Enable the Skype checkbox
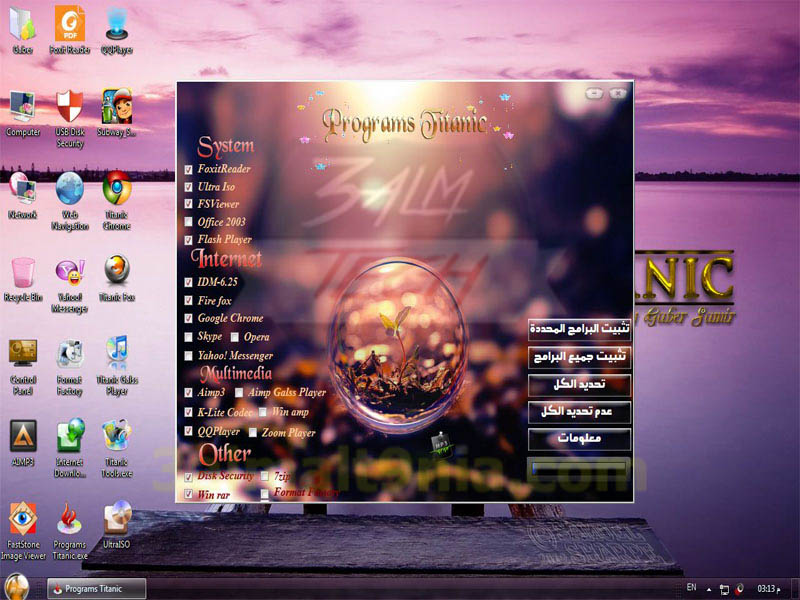Screen dimensions: 800x600 click(188, 337)
